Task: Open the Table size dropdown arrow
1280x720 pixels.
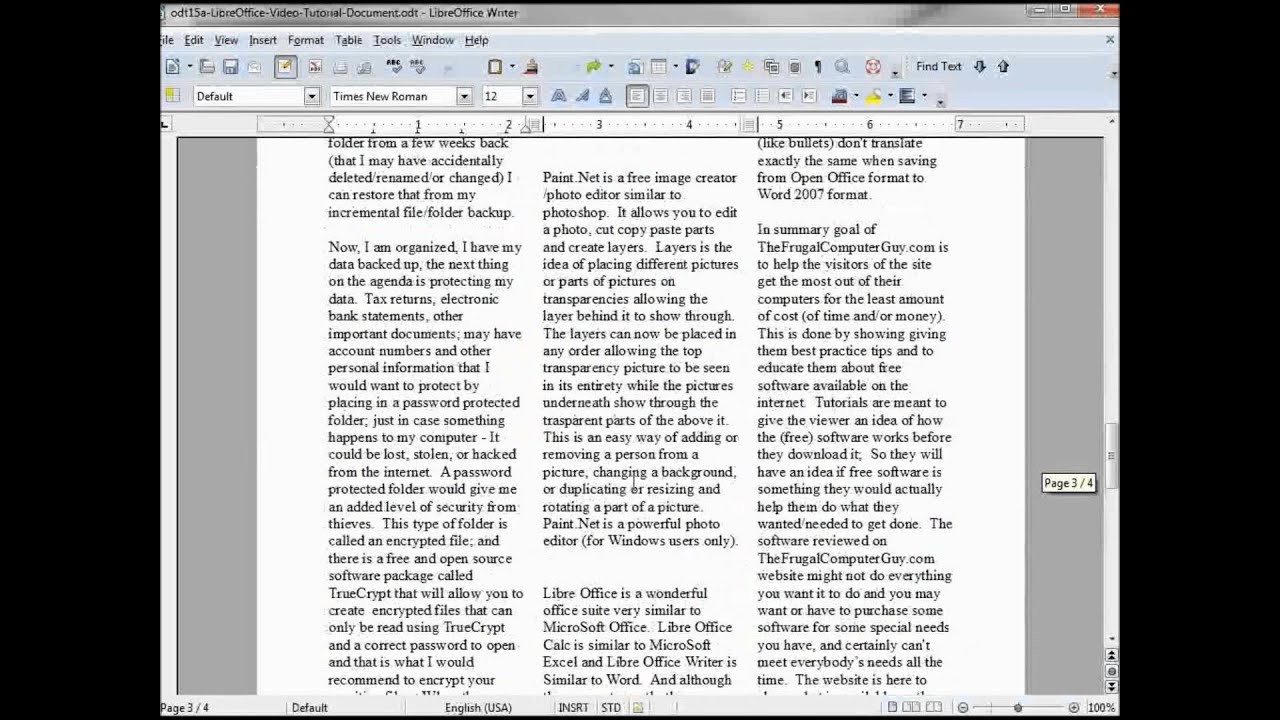Action: tap(675, 67)
